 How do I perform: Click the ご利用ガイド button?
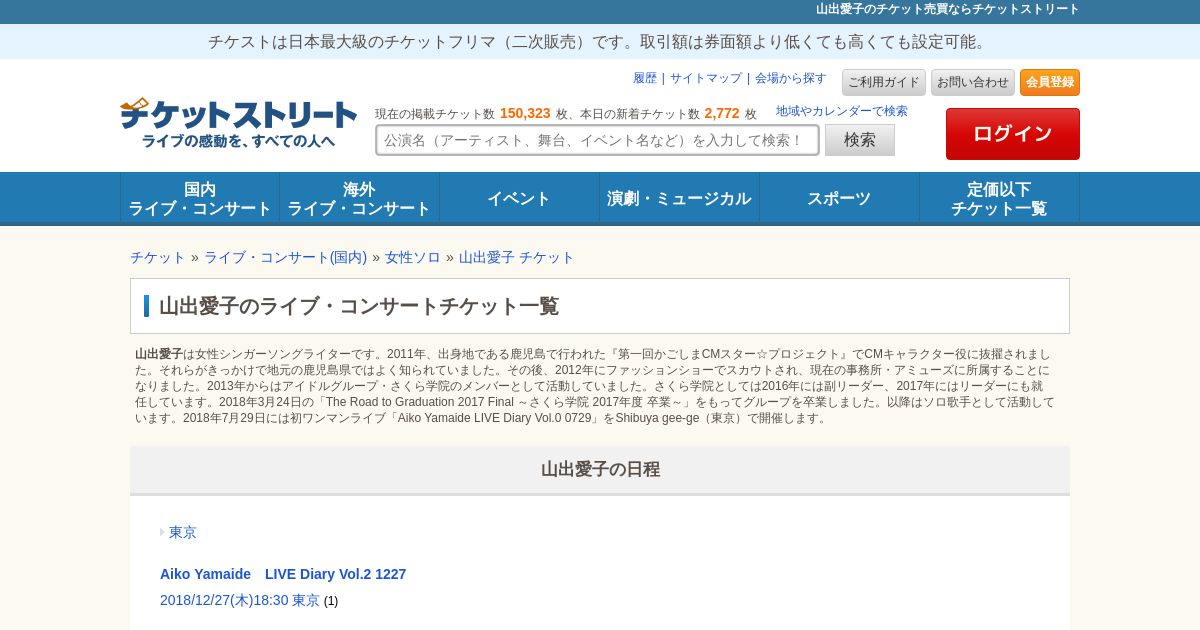point(884,82)
